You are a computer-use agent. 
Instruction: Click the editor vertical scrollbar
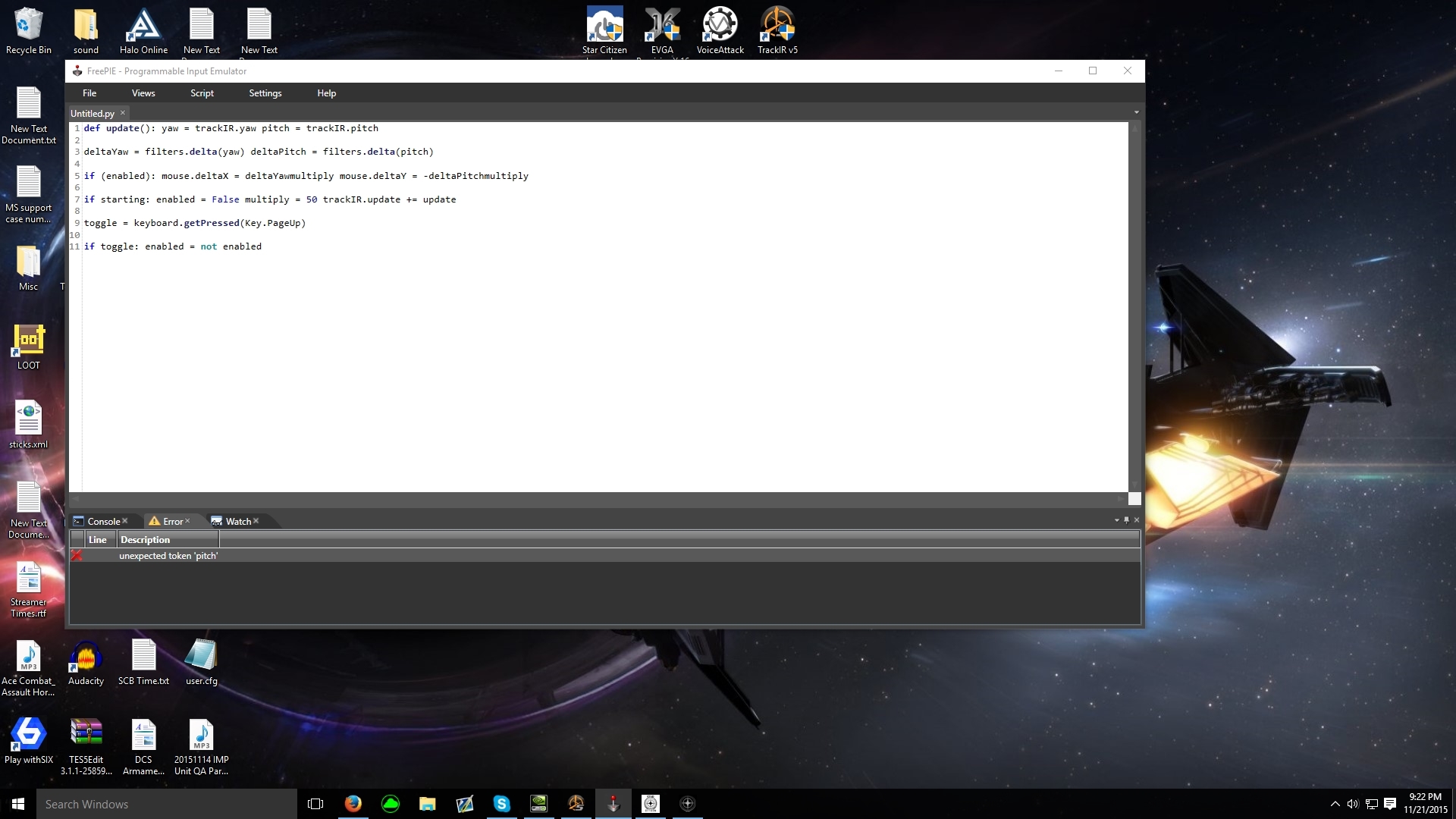[1134, 303]
